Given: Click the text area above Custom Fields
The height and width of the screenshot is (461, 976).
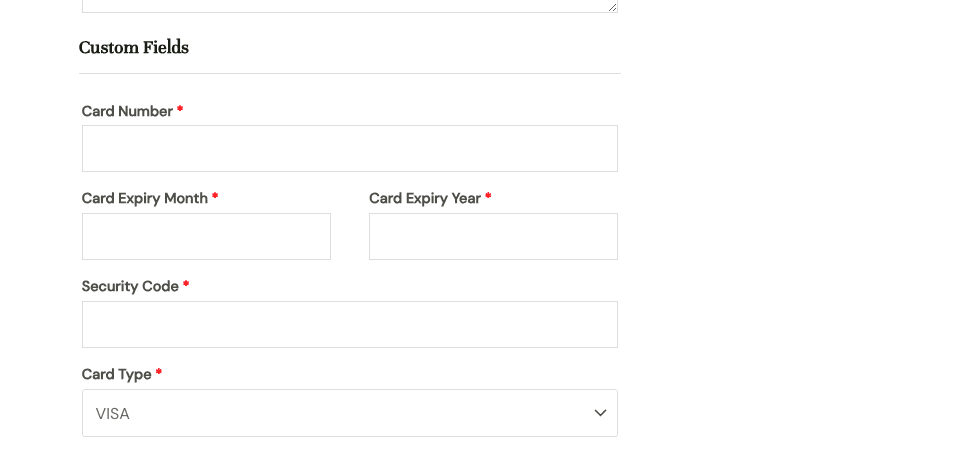Looking at the screenshot, I should 349,5.
